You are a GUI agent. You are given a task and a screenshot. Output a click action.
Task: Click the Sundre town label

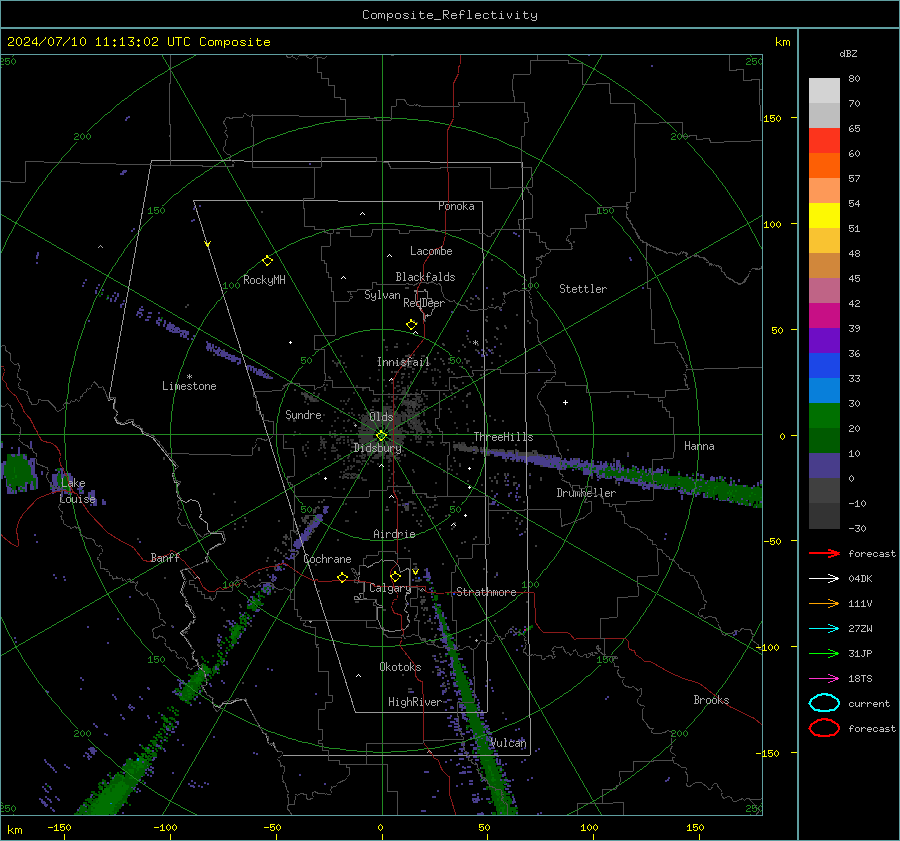pos(304,415)
